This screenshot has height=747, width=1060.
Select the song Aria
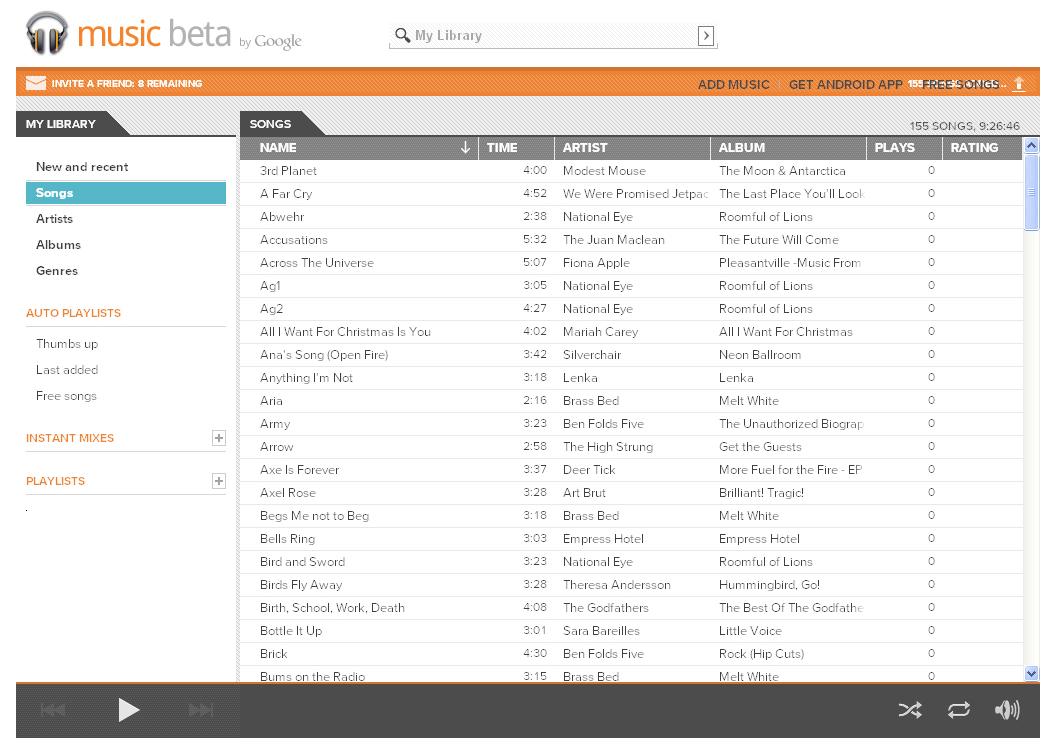tap(271, 401)
